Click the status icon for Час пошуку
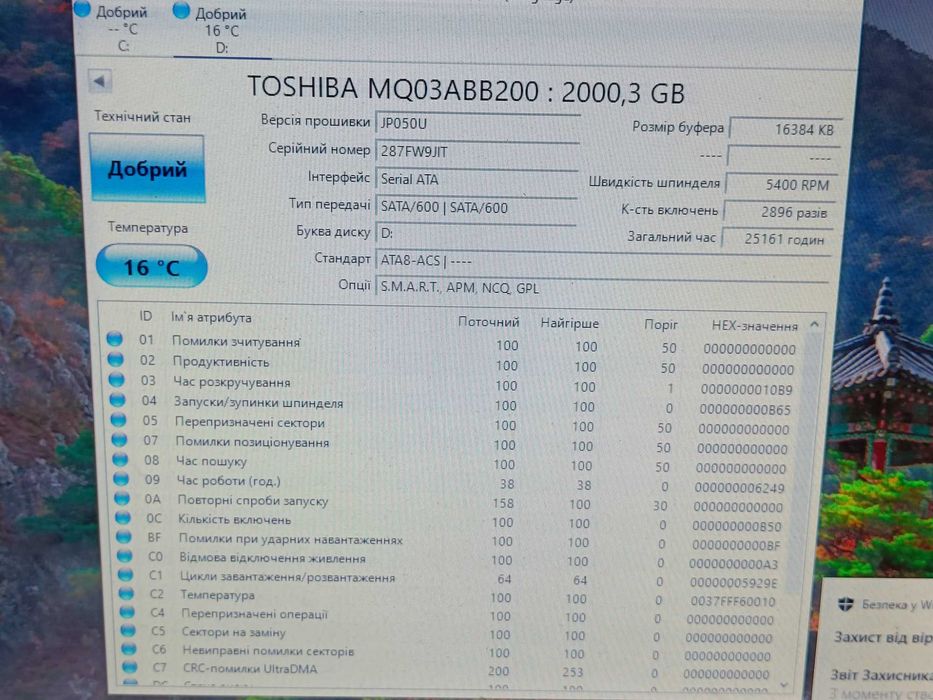Viewport: 933px width, 700px height. point(120,459)
